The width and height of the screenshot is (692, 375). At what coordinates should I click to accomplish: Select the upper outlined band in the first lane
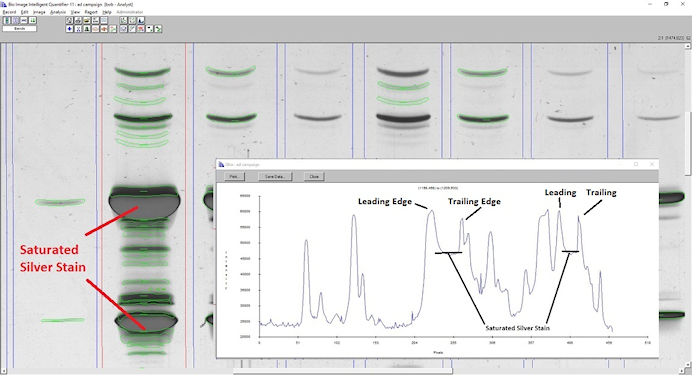(60, 202)
